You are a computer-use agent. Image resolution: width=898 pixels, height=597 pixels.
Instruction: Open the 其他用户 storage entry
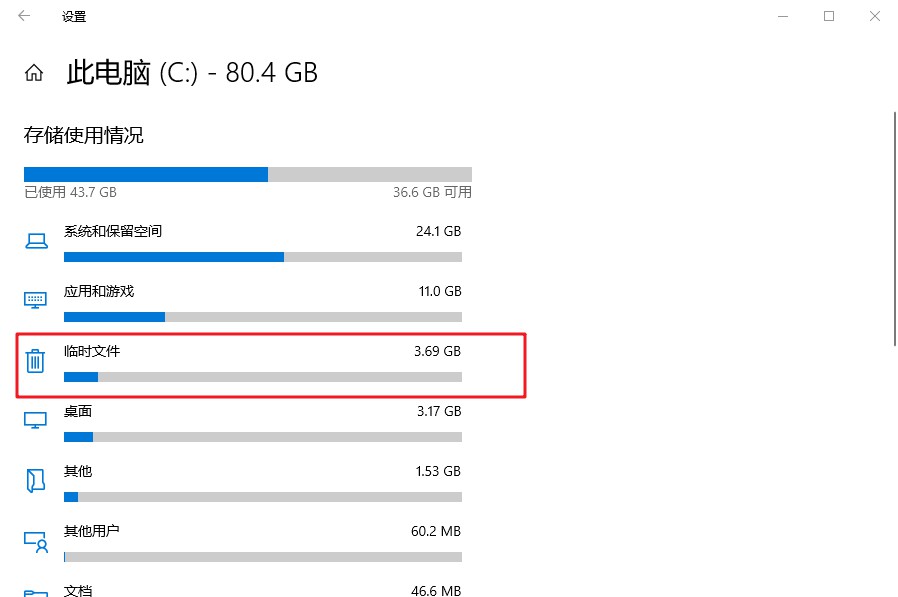[x=92, y=531]
